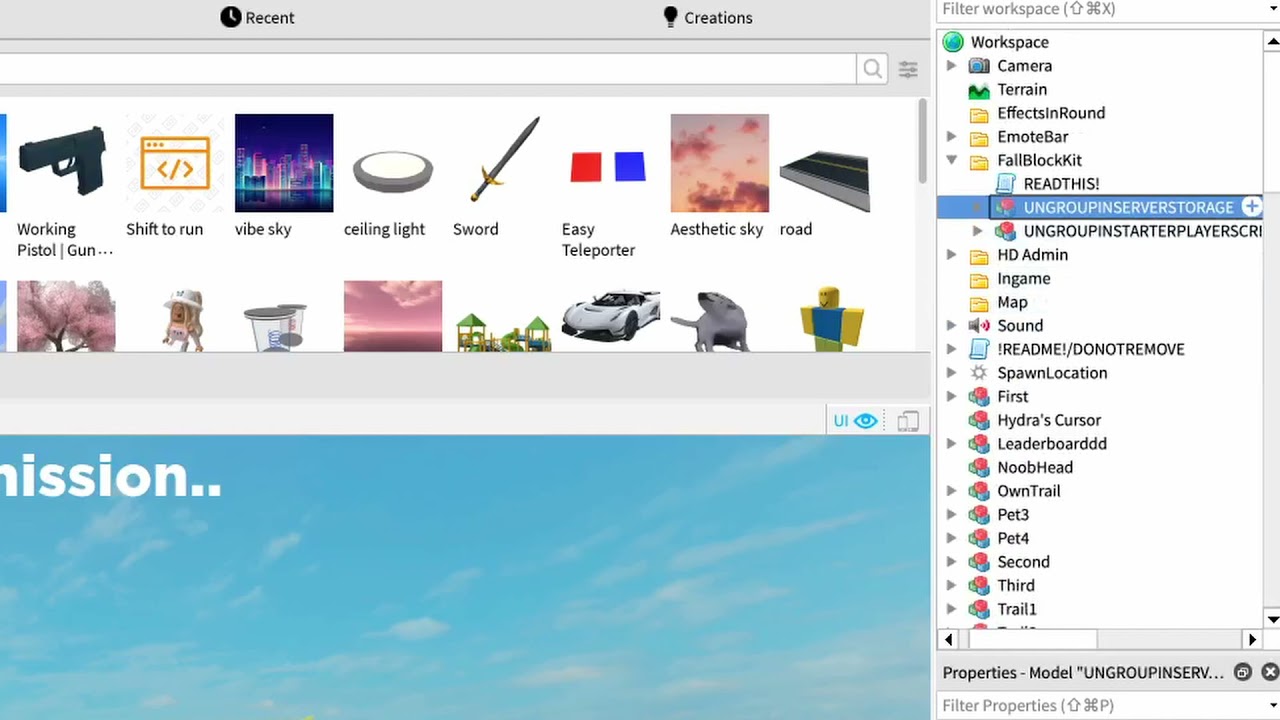Image resolution: width=1280 pixels, height=720 pixels.
Task: Select the Third model icon
Action: tap(979, 586)
